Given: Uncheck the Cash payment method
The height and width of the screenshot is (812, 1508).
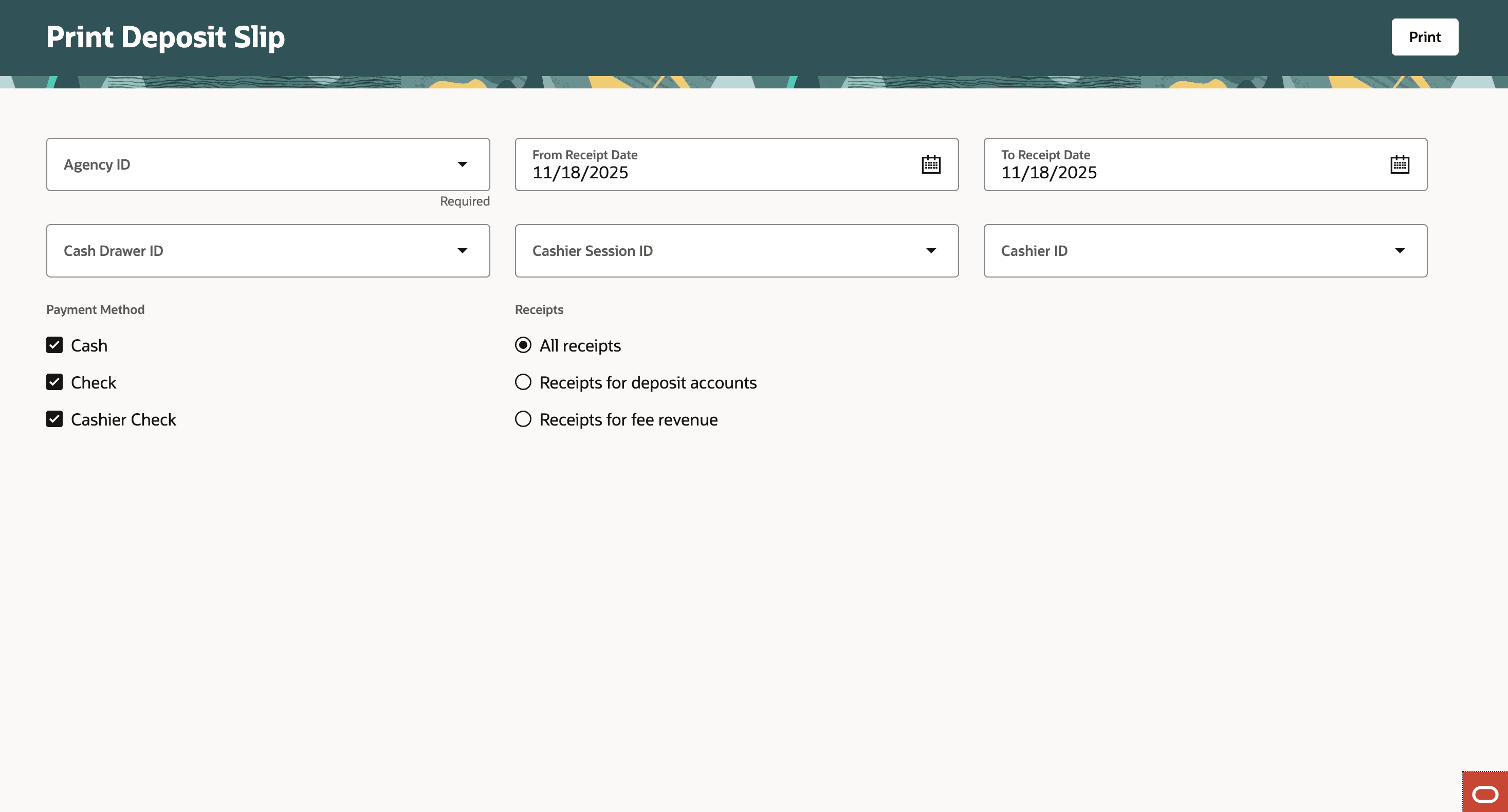Looking at the screenshot, I should click(54, 345).
